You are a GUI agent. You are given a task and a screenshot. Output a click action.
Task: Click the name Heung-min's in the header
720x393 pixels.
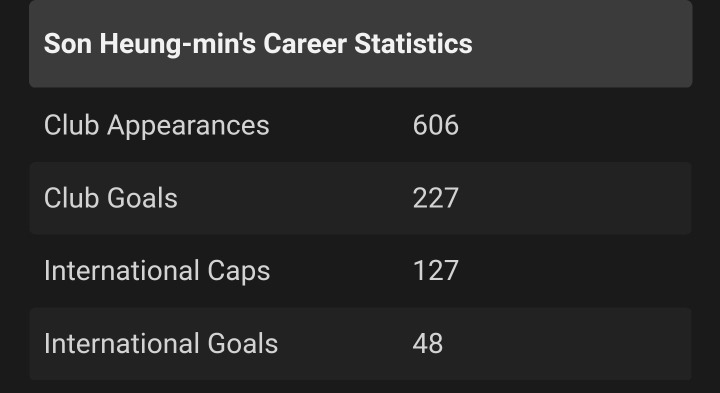pos(178,45)
